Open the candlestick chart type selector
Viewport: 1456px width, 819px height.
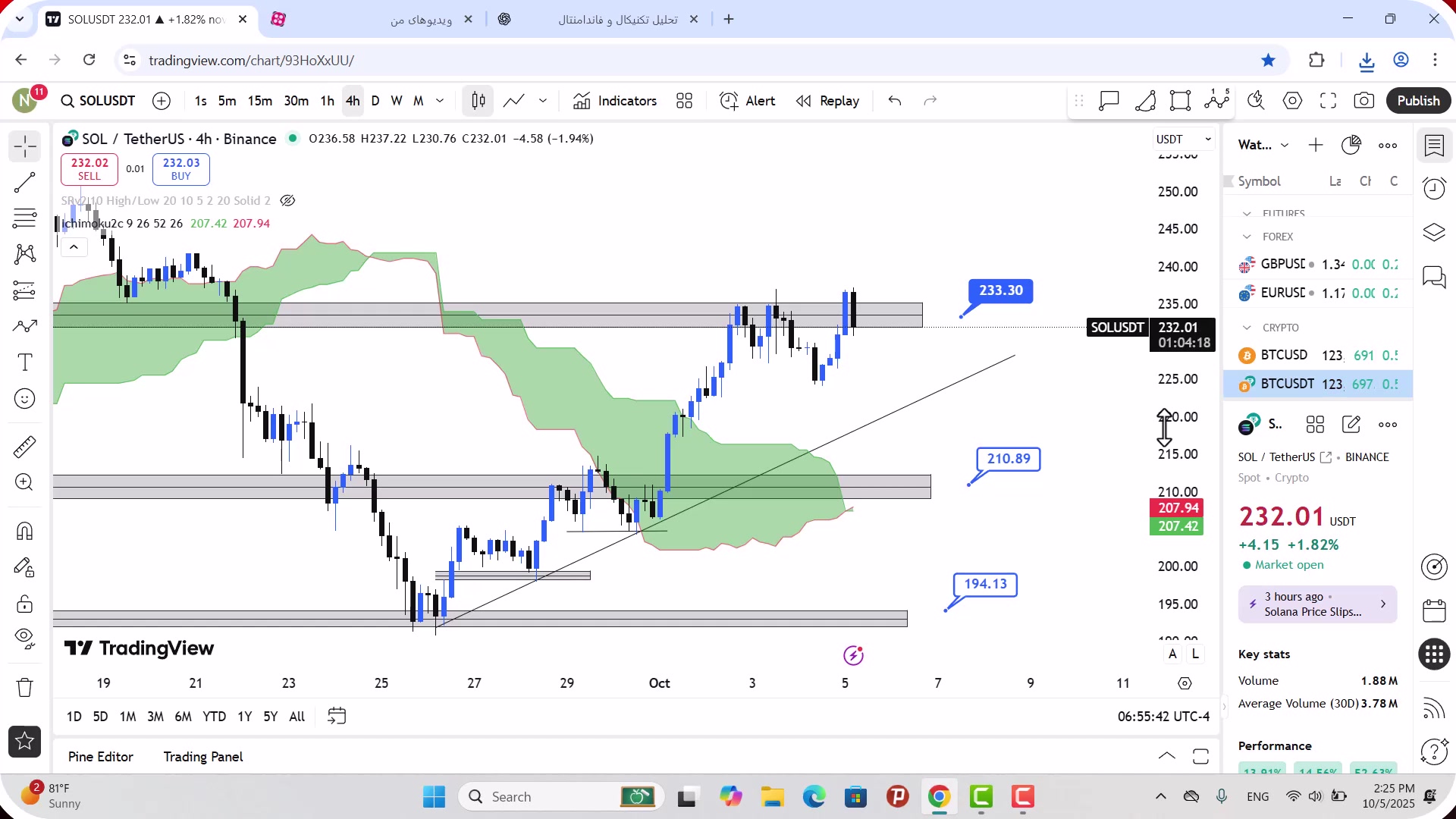click(478, 101)
